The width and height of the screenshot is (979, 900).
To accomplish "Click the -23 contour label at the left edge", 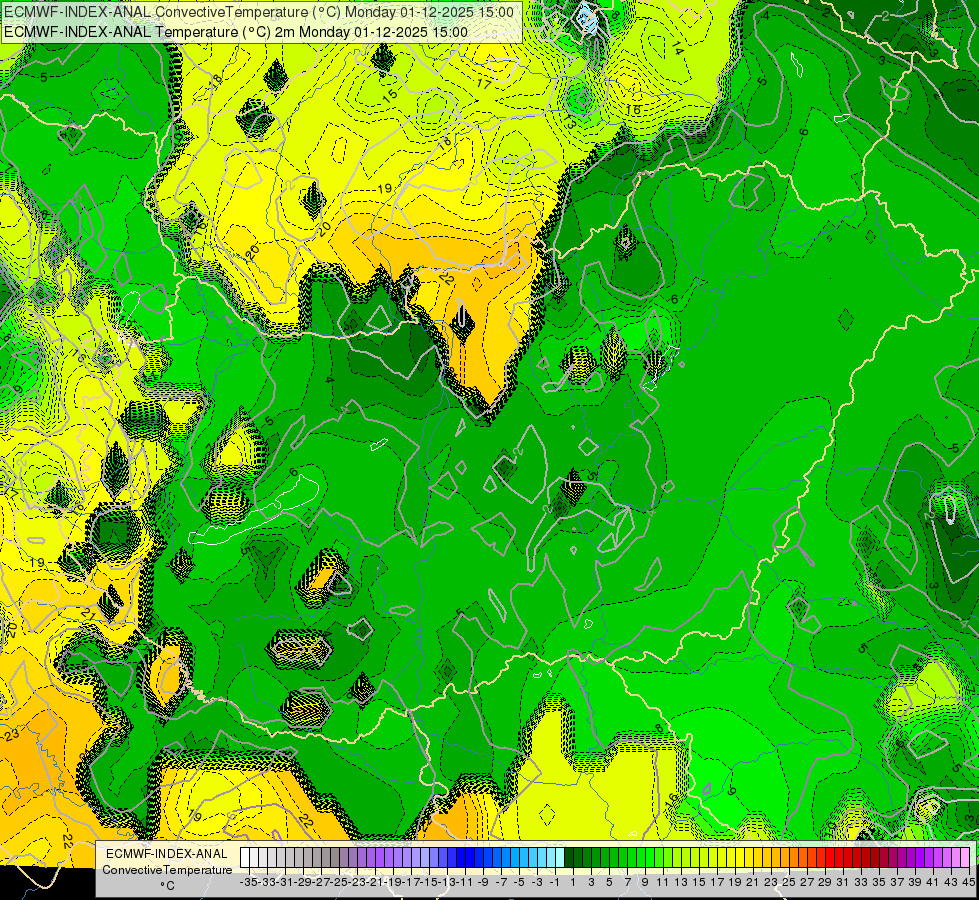I will point(11,734).
